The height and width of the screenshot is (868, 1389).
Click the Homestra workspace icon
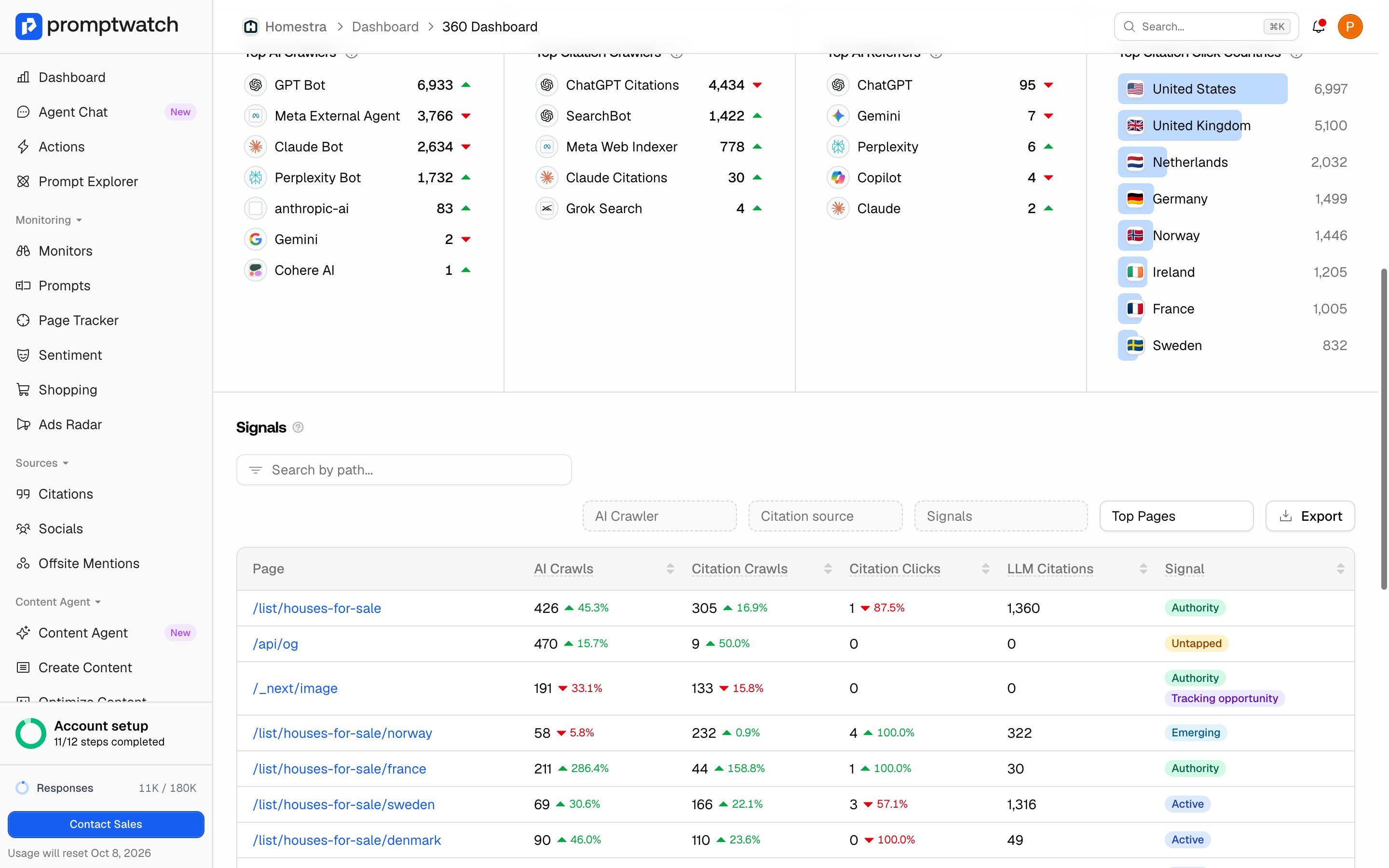[251, 27]
